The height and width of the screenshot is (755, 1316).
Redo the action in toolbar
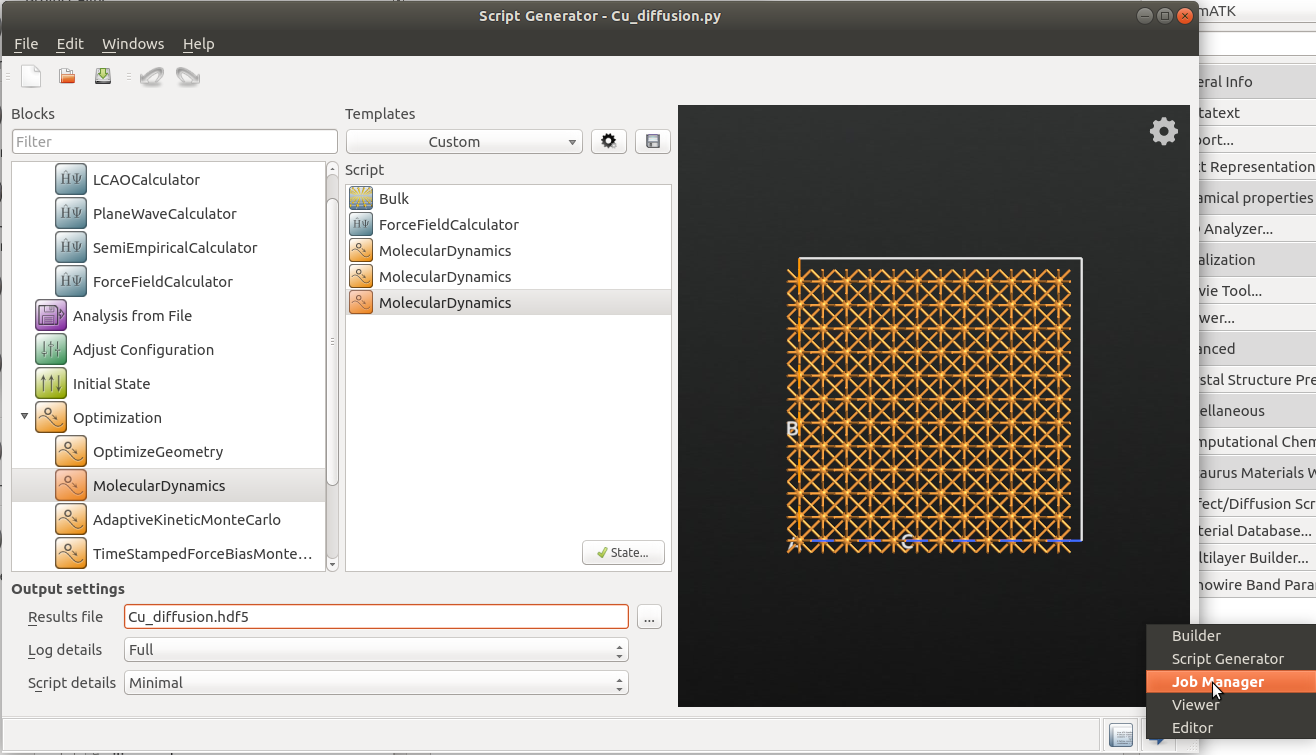tap(188, 76)
